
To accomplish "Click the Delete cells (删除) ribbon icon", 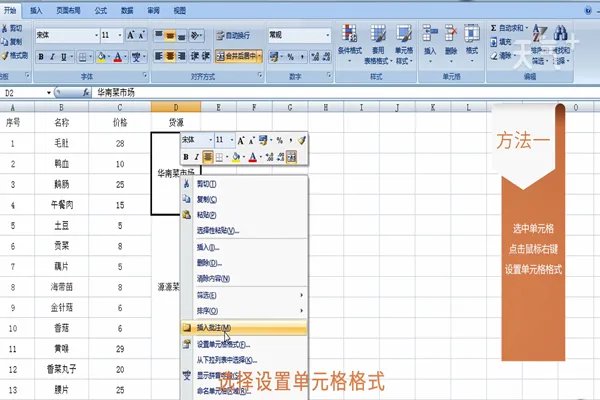I will 451,42.
